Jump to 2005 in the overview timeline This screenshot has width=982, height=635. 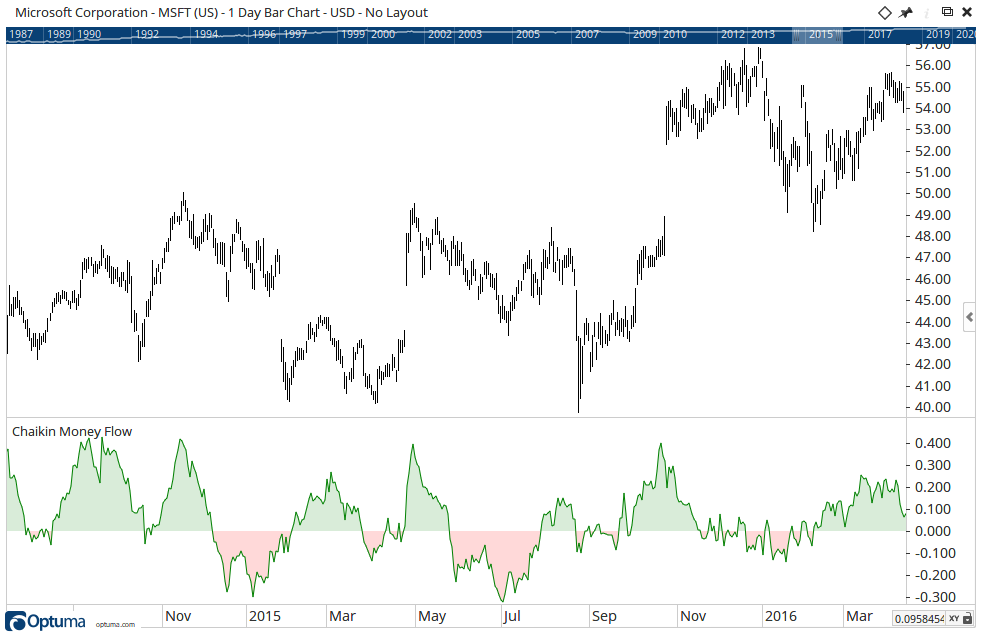click(528, 34)
